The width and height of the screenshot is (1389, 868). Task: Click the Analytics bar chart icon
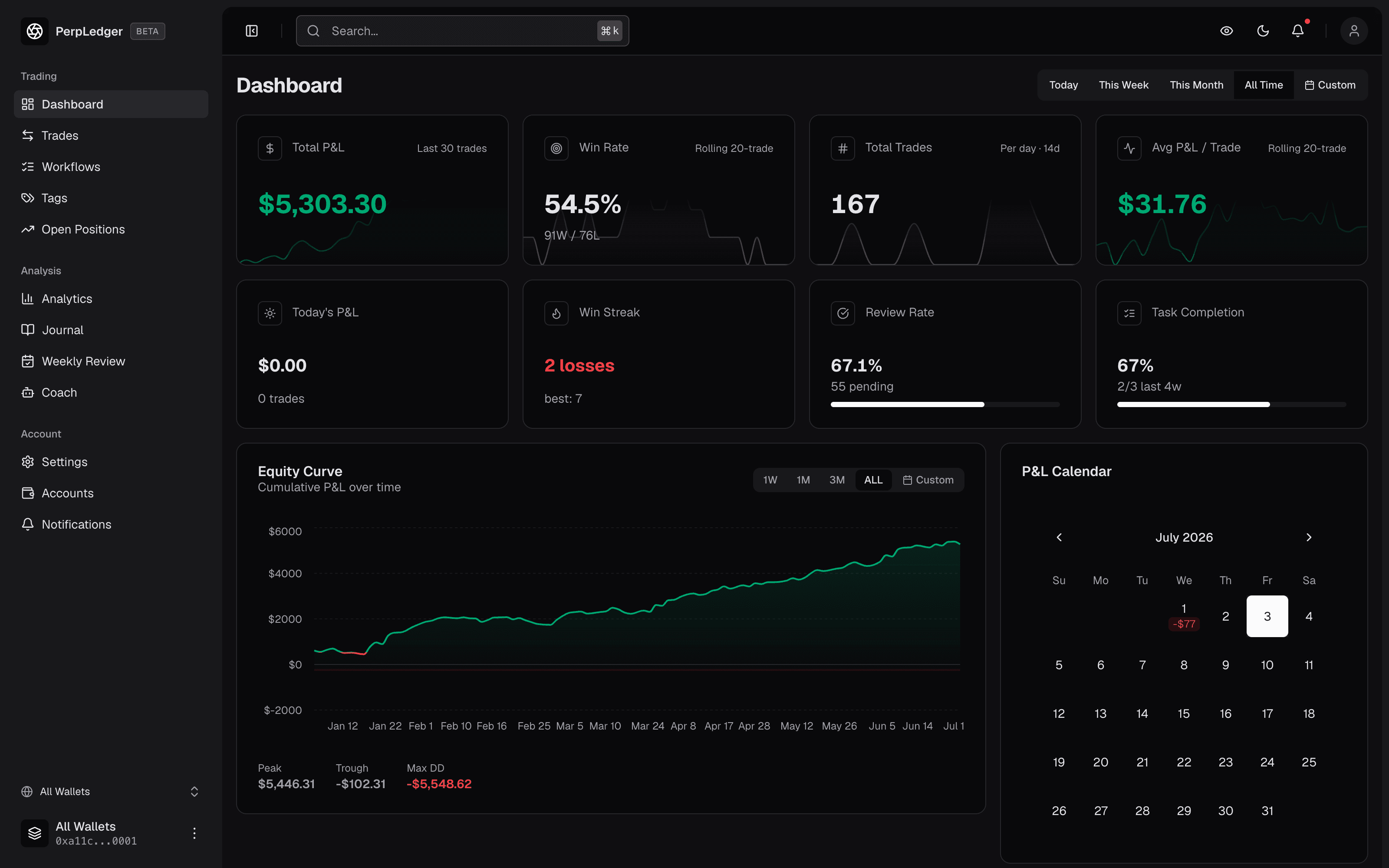pyautogui.click(x=27, y=299)
